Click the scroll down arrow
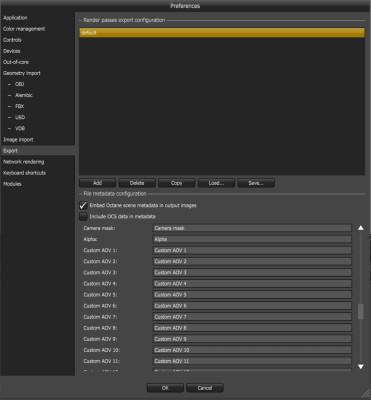The image size is (371, 400). coord(361,366)
